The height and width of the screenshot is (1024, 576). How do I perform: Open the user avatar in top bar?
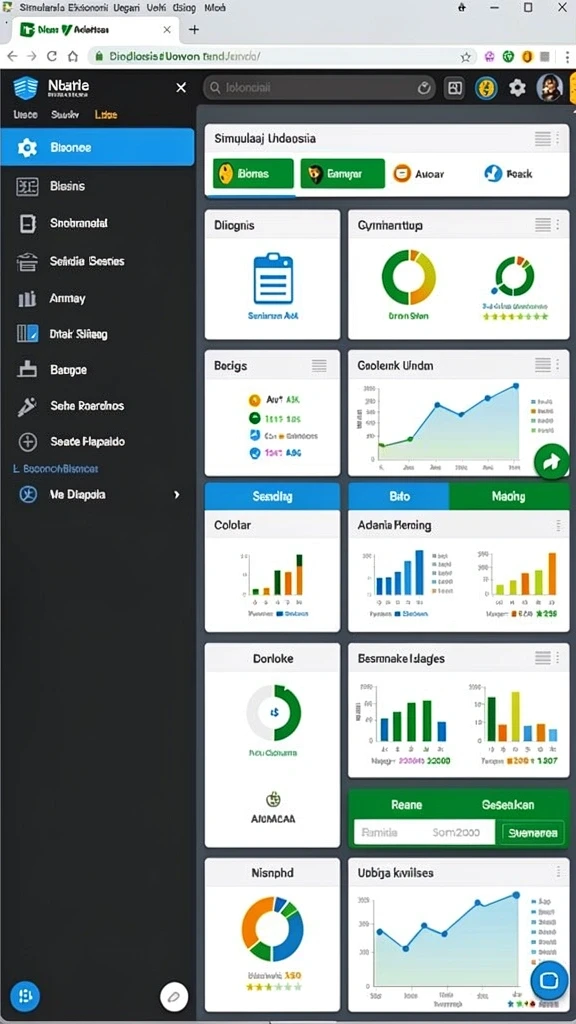point(549,88)
